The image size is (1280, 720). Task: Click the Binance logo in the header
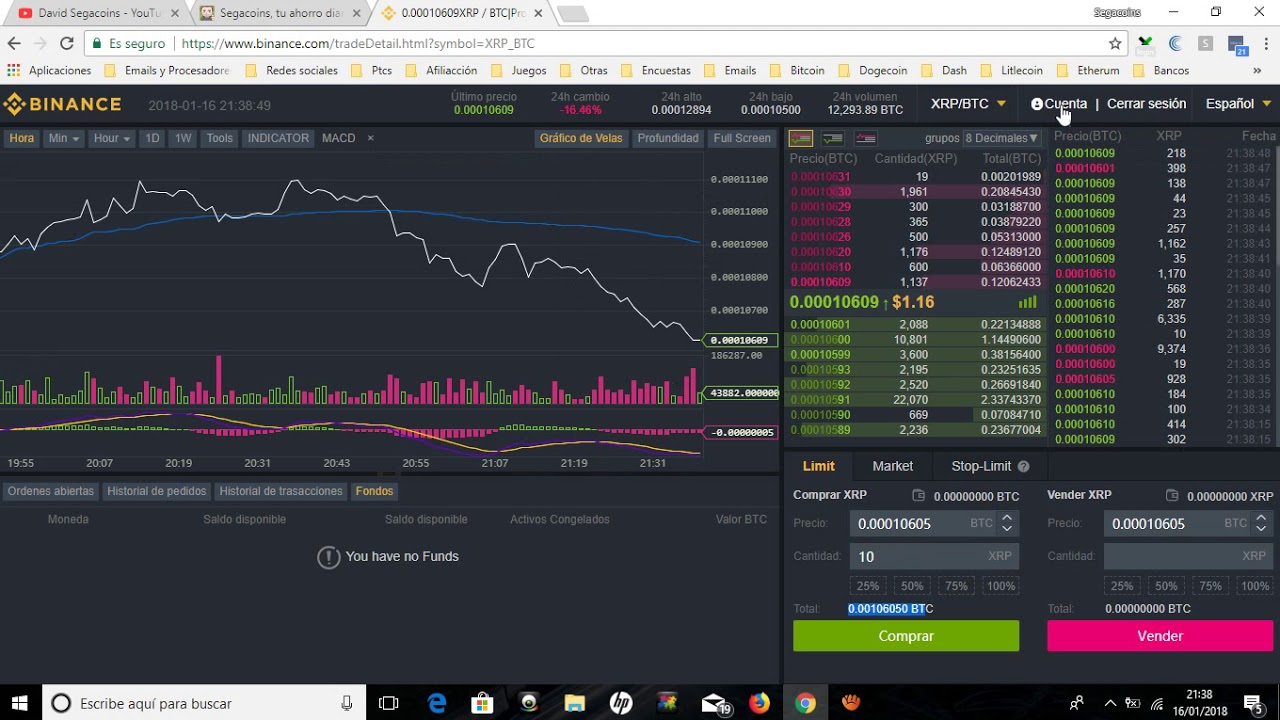[62, 105]
